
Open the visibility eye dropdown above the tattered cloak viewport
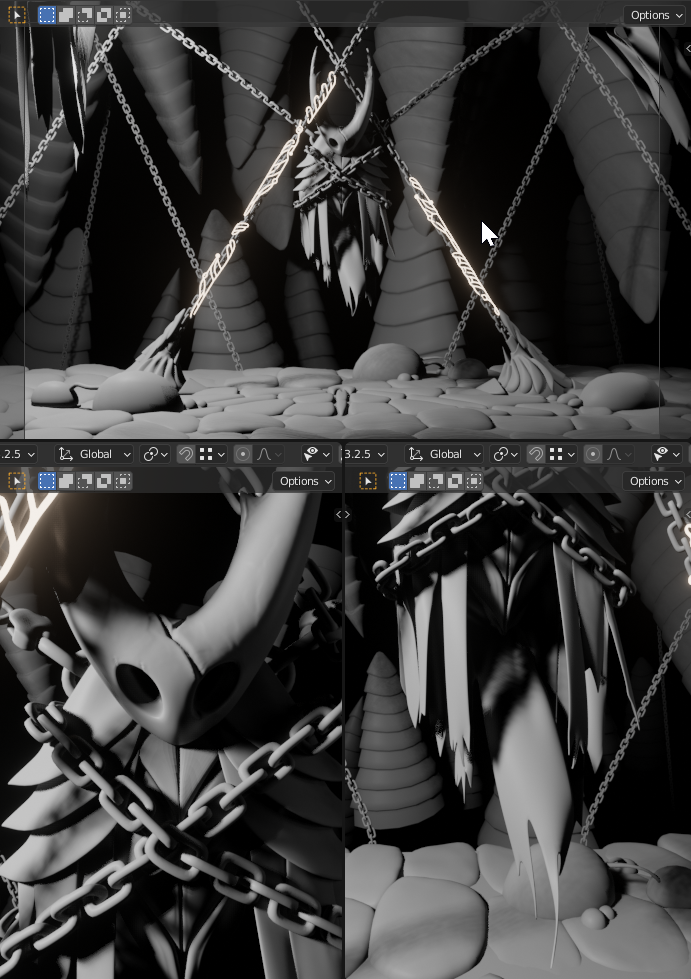point(667,454)
